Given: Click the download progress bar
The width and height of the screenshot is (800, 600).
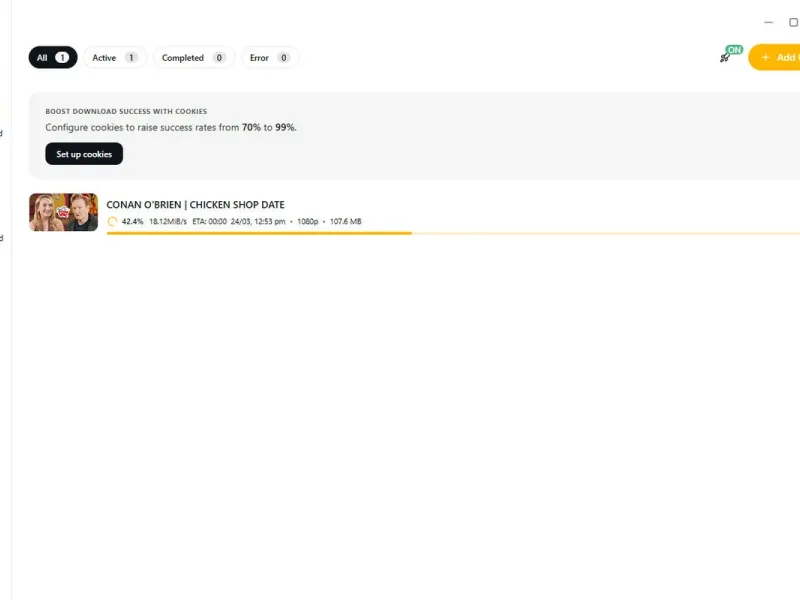Looking at the screenshot, I should click(x=453, y=233).
